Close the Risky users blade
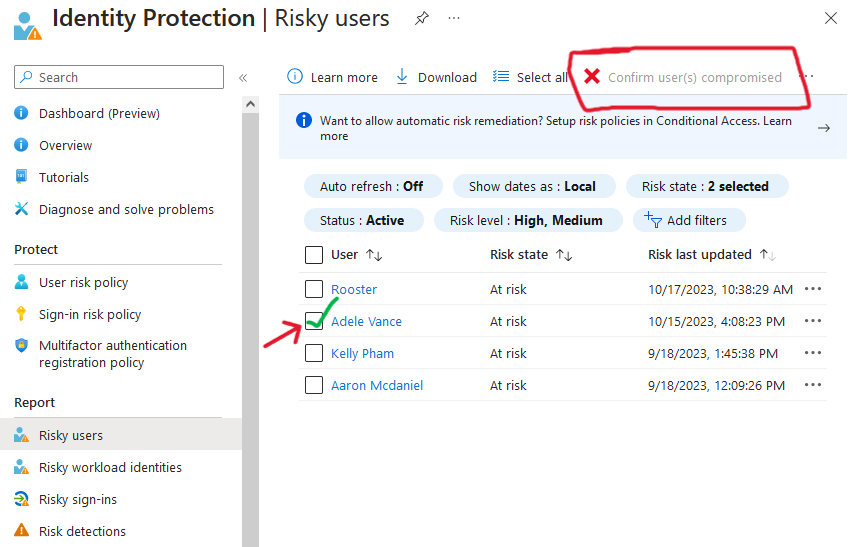Image resolution: width=855 pixels, height=547 pixels. coord(830,18)
